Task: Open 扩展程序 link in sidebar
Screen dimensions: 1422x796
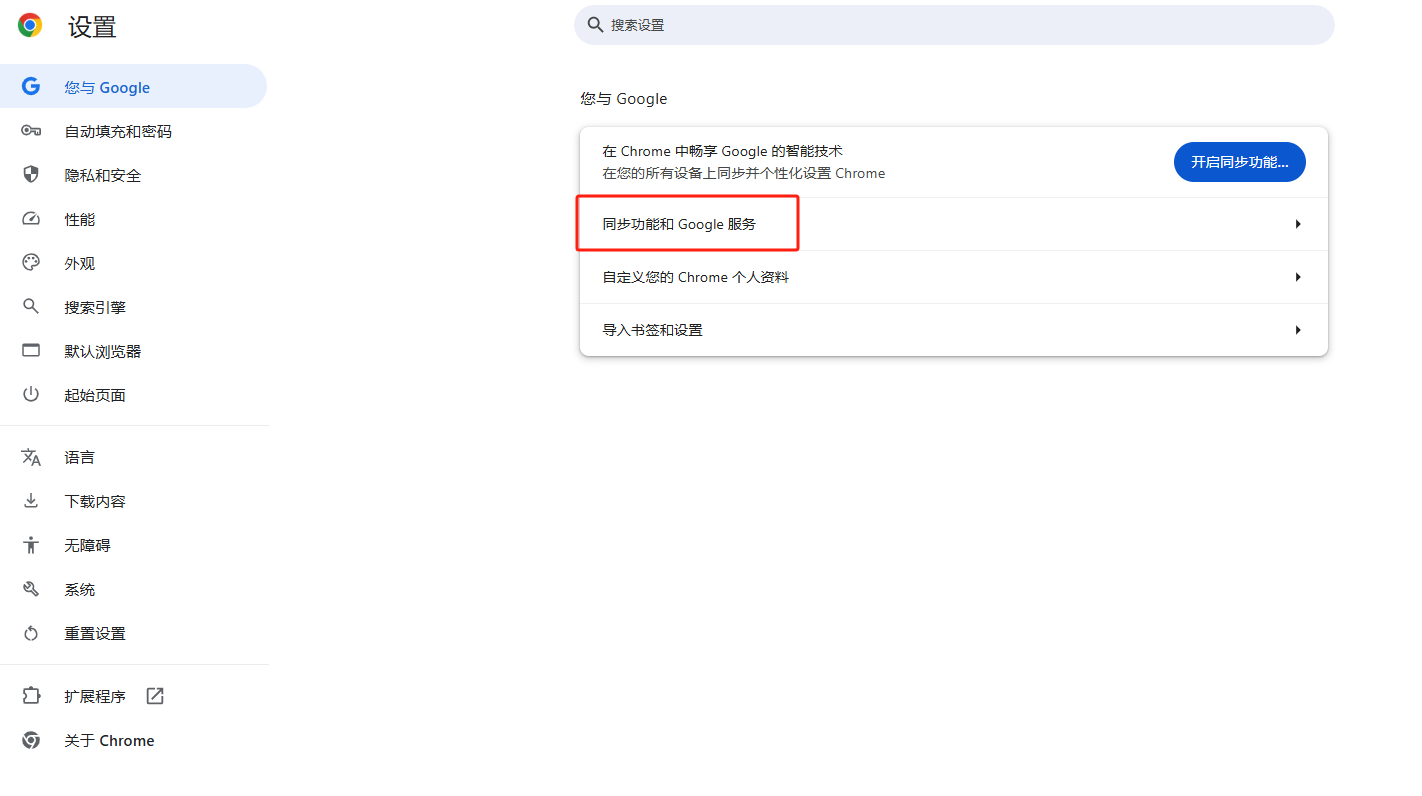Action: pos(133,696)
